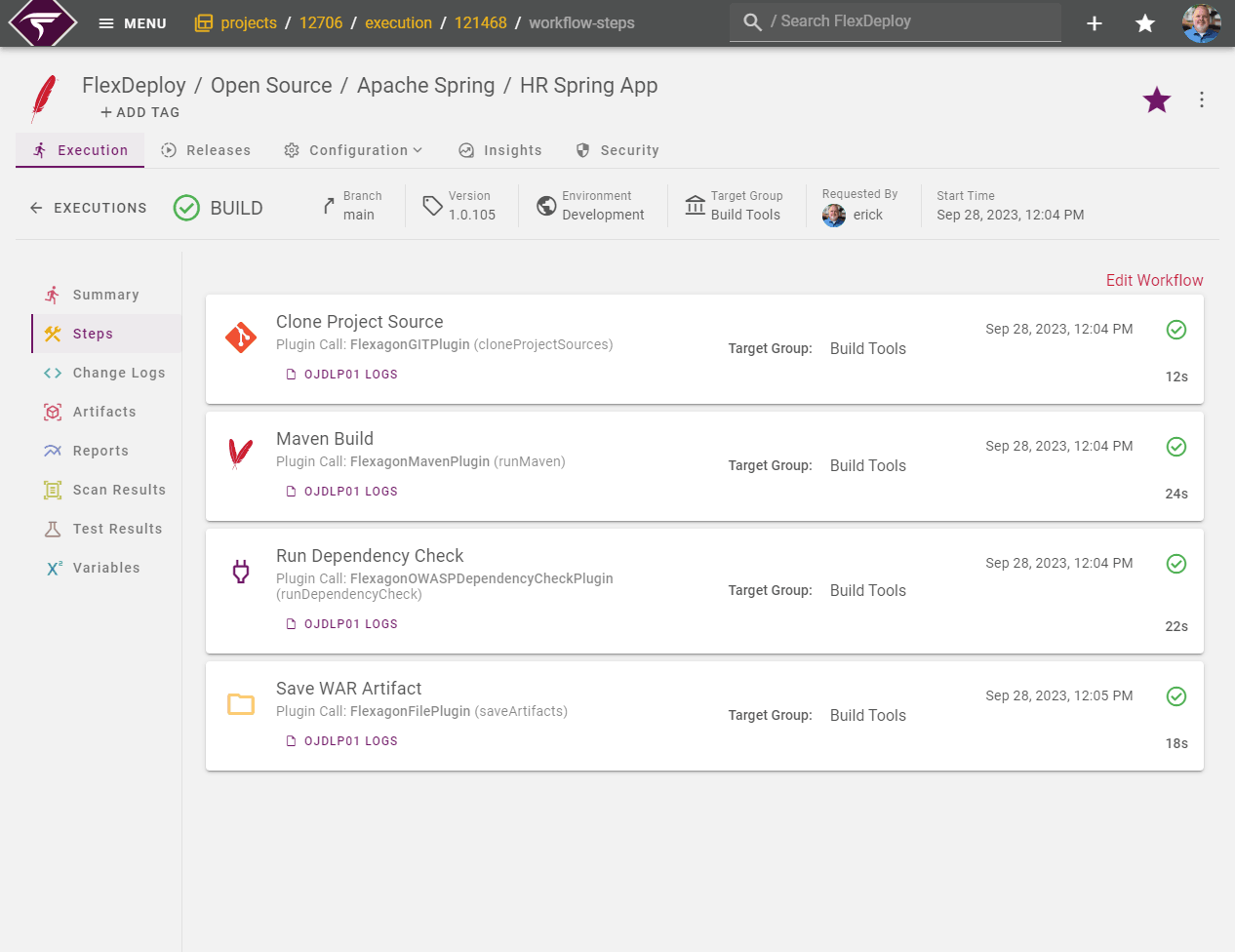Open the Variables panel via its icon
Screen dimensions: 1235x952
point(54,568)
